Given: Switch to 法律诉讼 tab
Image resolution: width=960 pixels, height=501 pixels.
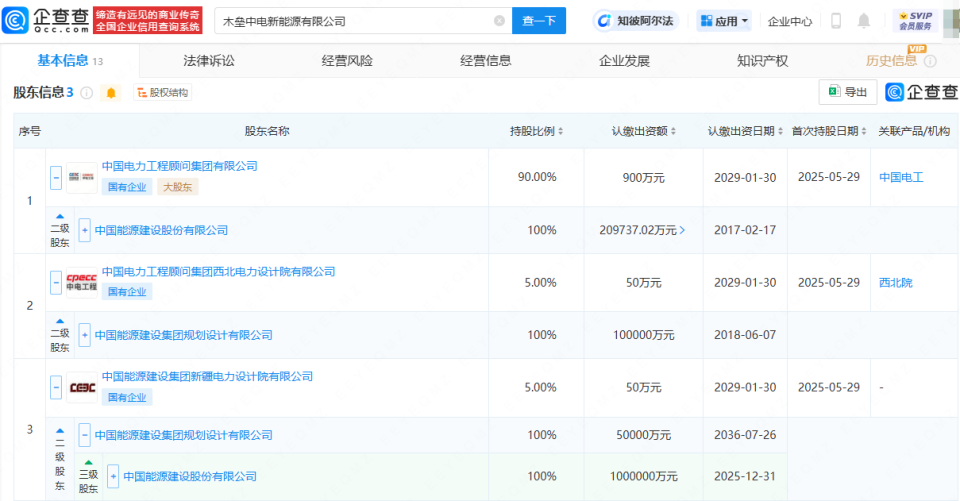Looking at the screenshot, I should tap(209, 61).
